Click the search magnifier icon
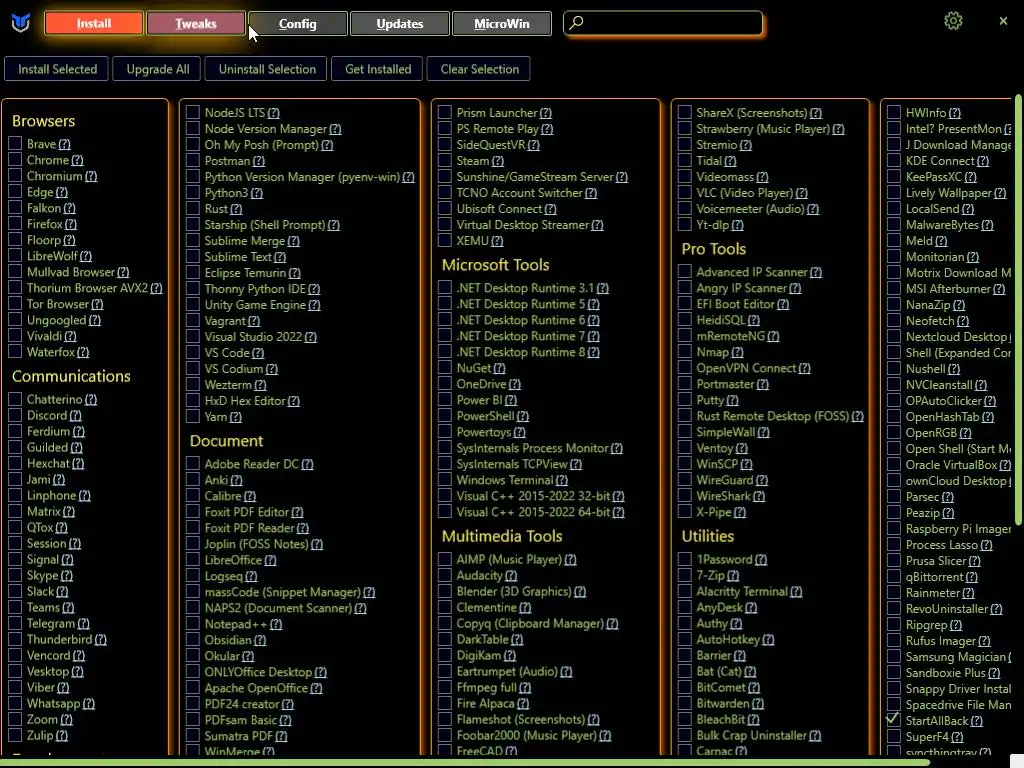The image size is (1024, 768). (x=576, y=23)
